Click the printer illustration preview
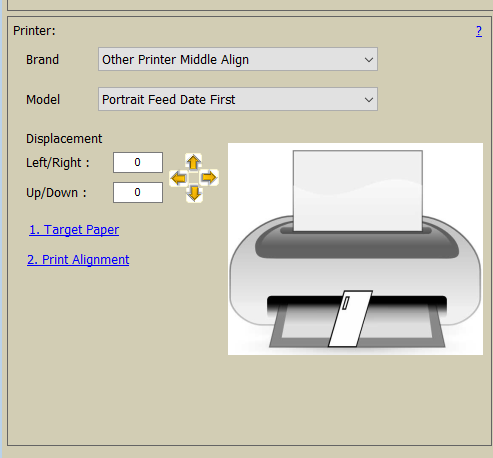The width and height of the screenshot is (493, 458). pos(355,249)
